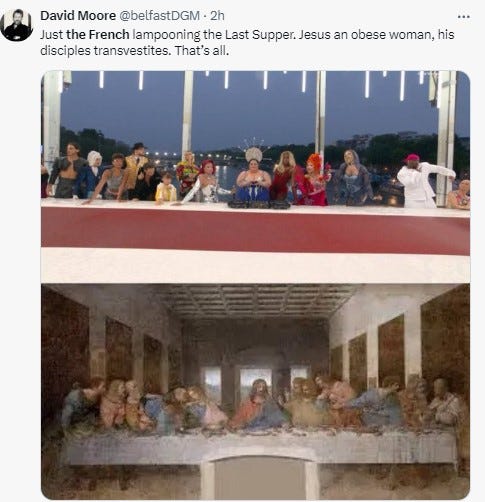Viewport: 485px width, 502px height.
Task: Click the tweet text ending "That's all."
Action: tap(247, 43)
